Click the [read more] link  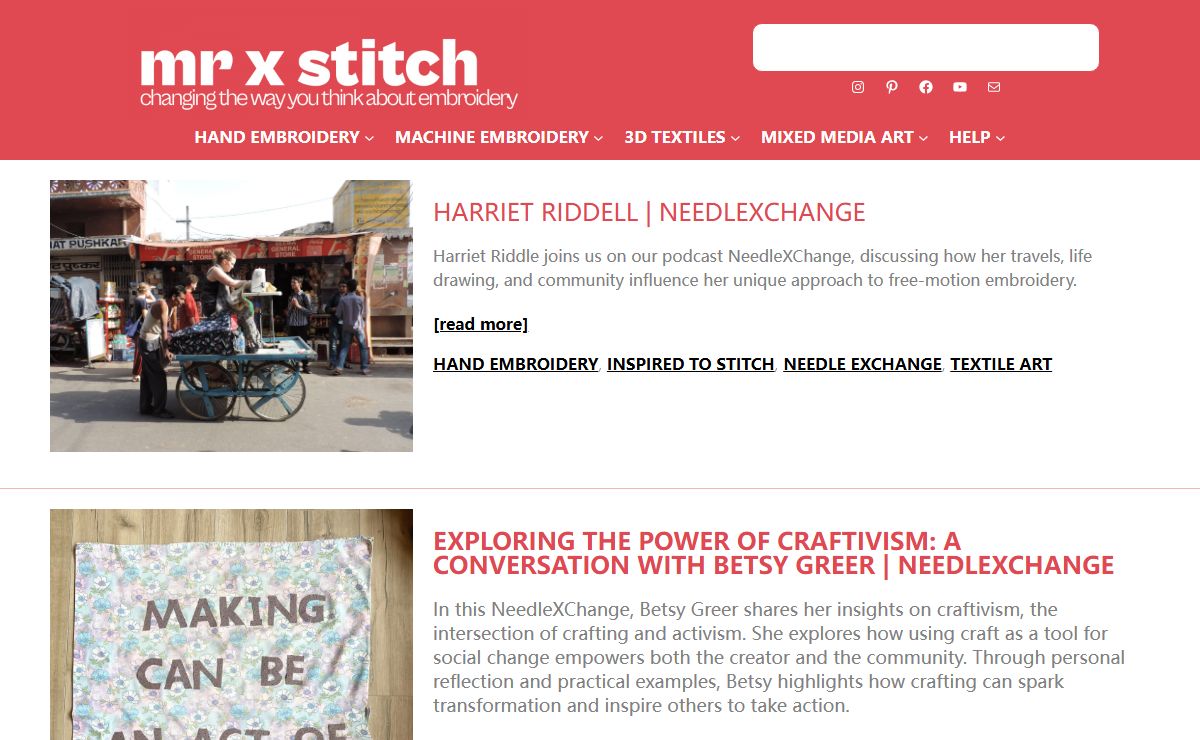point(481,324)
